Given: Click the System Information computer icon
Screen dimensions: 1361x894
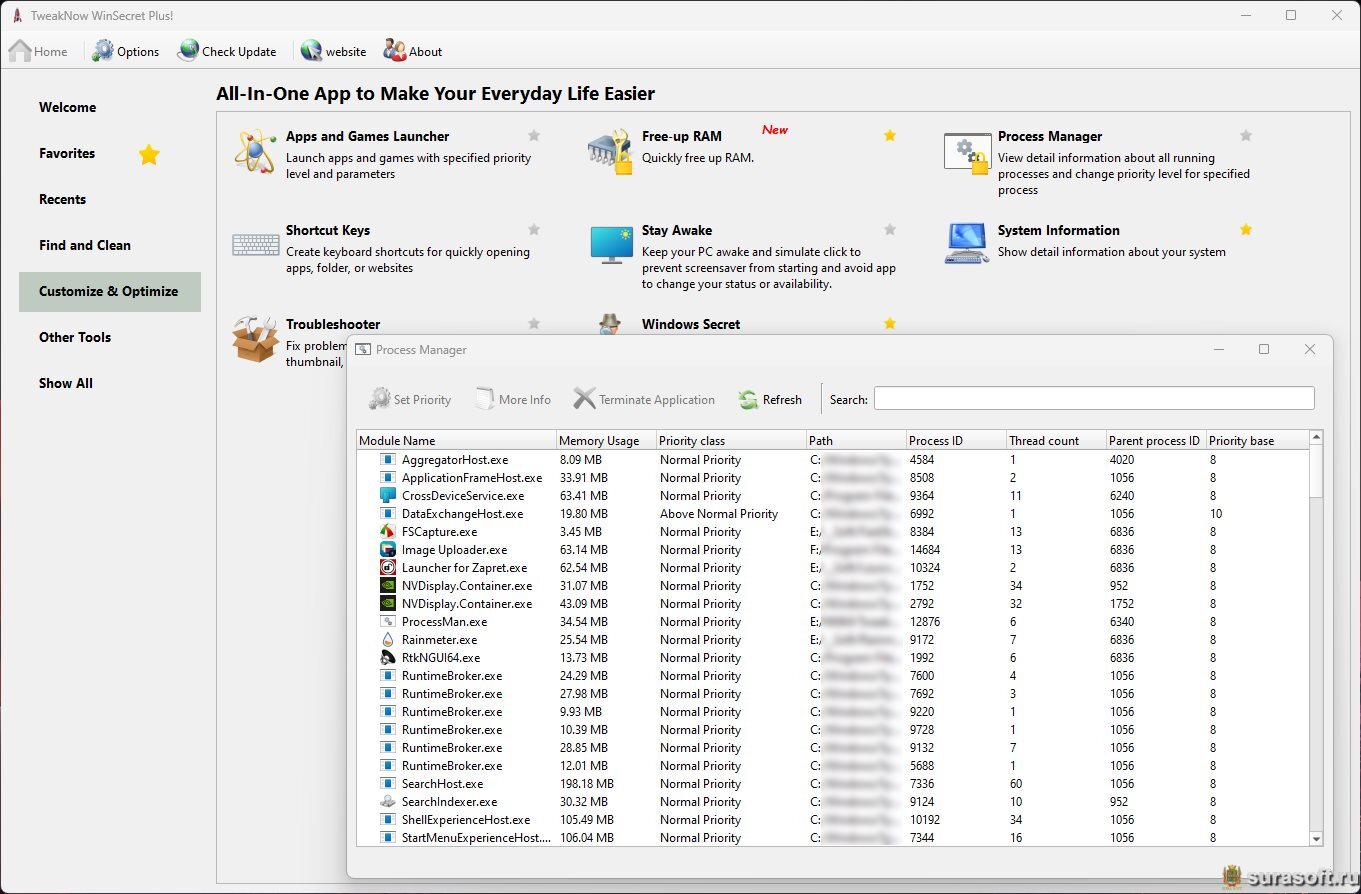Looking at the screenshot, I should 967,243.
